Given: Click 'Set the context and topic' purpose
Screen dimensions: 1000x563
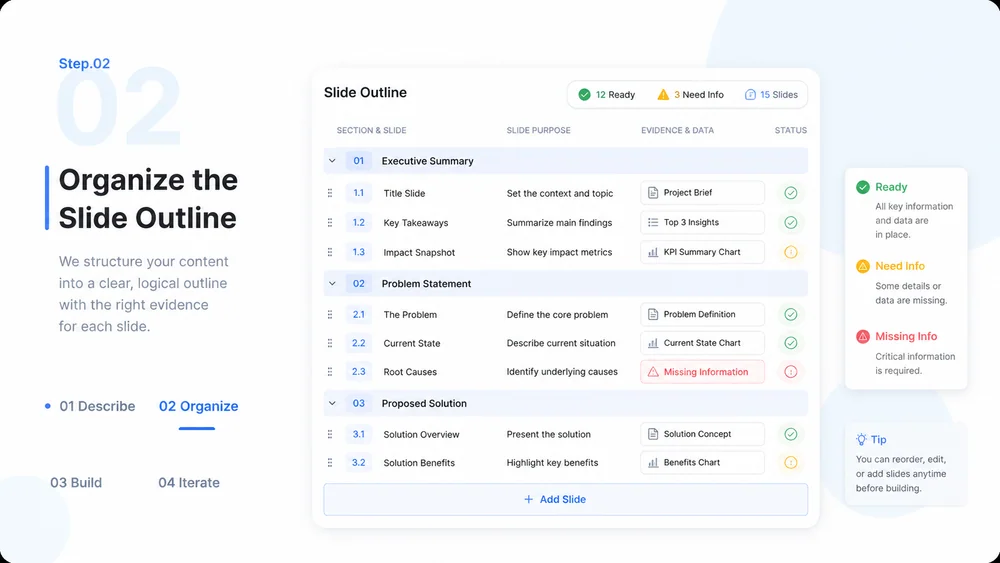Looking at the screenshot, I should 560,193.
